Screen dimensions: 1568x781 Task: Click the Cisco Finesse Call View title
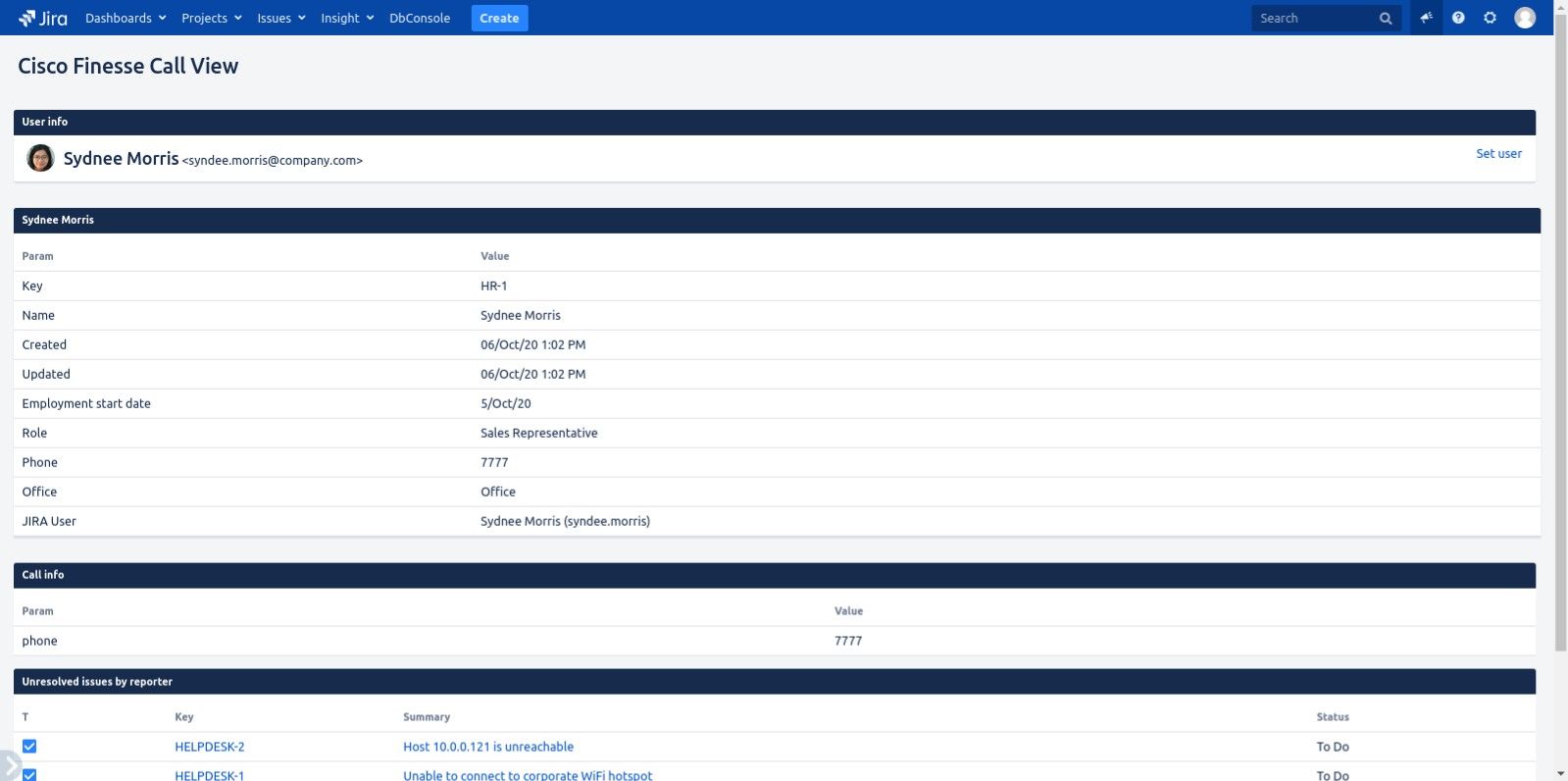point(128,66)
